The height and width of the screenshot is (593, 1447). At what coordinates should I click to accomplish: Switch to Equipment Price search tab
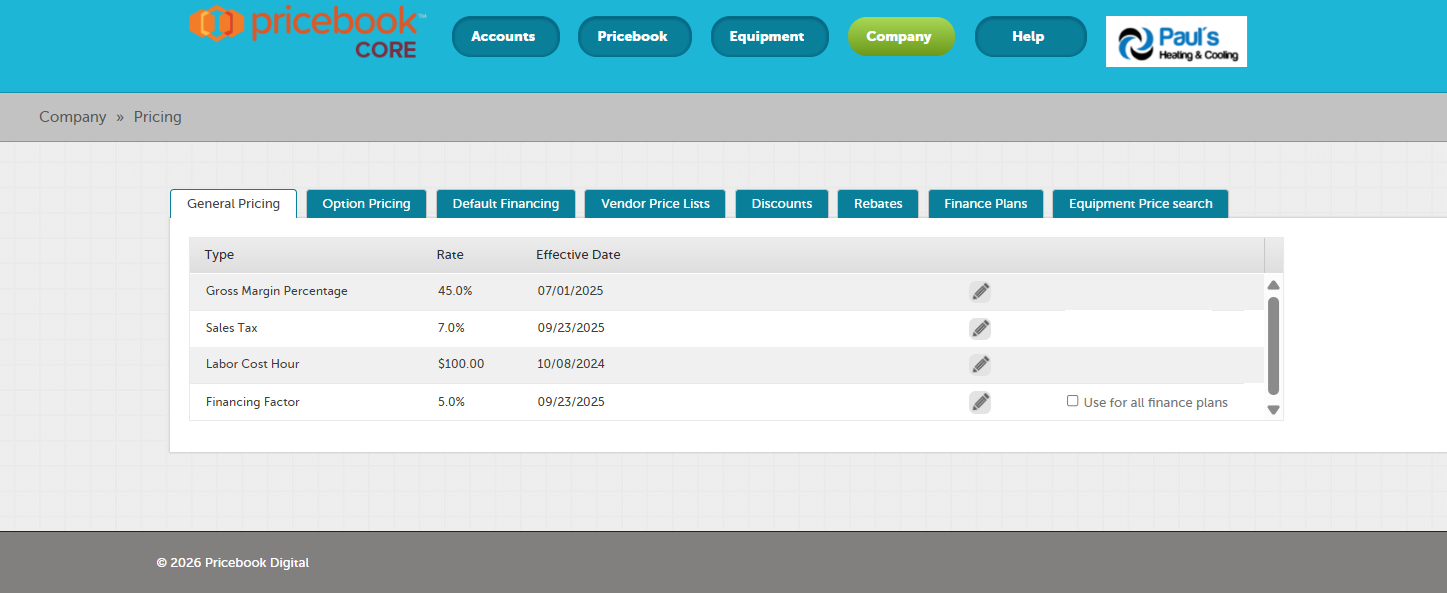pyautogui.click(x=1140, y=204)
